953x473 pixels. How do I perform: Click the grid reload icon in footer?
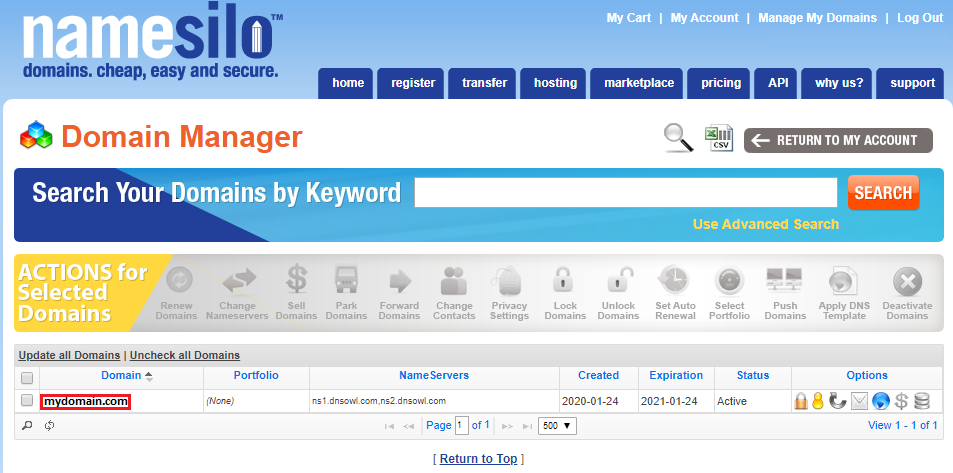click(x=50, y=426)
